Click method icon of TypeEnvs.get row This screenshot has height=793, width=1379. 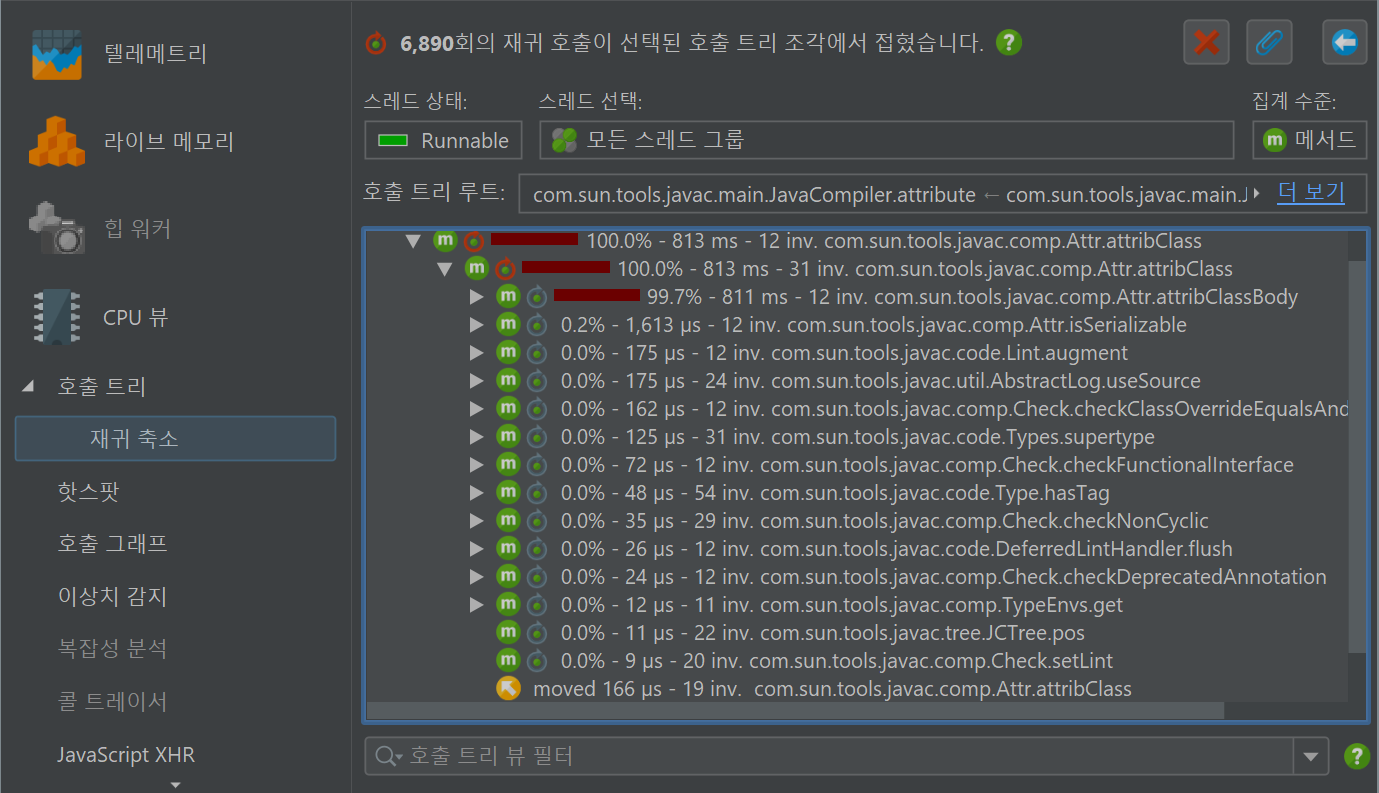pyautogui.click(x=509, y=605)
